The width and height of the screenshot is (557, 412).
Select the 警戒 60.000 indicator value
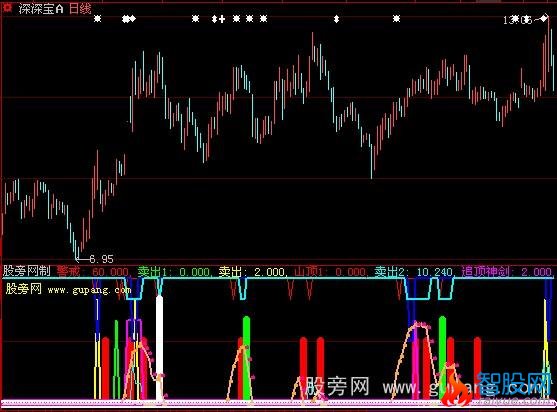click(92, 272)
